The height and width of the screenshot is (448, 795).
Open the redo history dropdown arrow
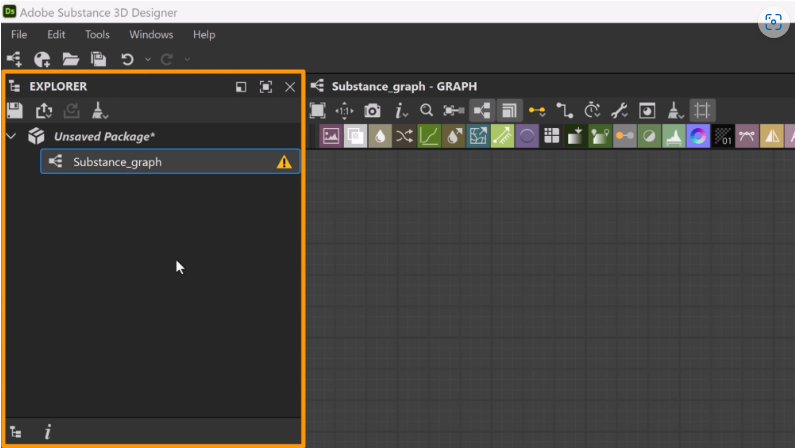pos(187,60)
